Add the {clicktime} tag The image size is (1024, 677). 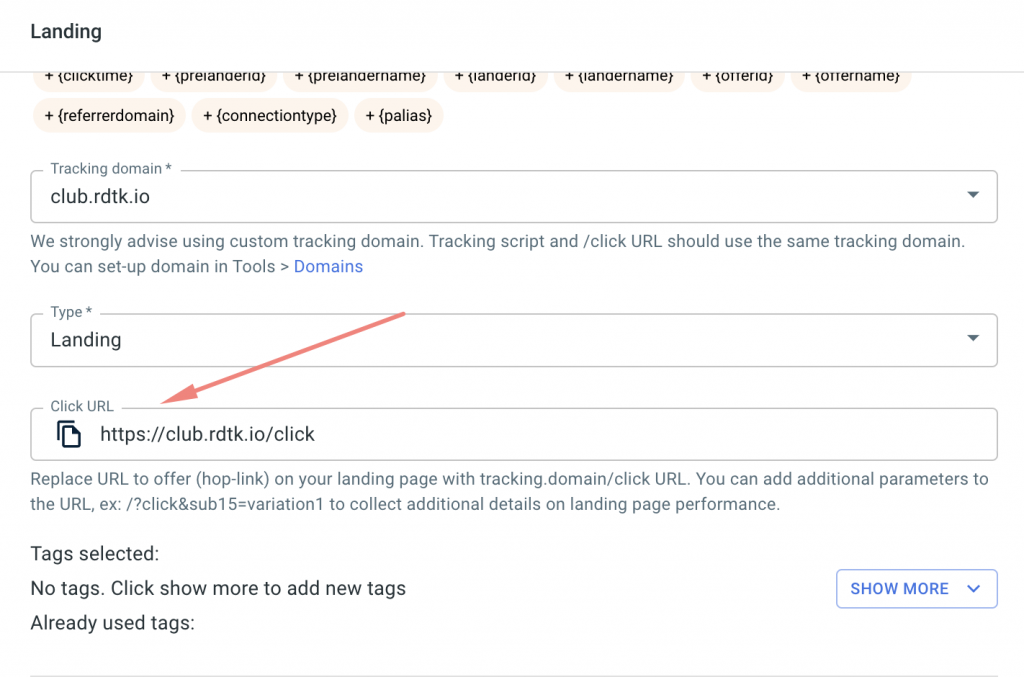87,75
